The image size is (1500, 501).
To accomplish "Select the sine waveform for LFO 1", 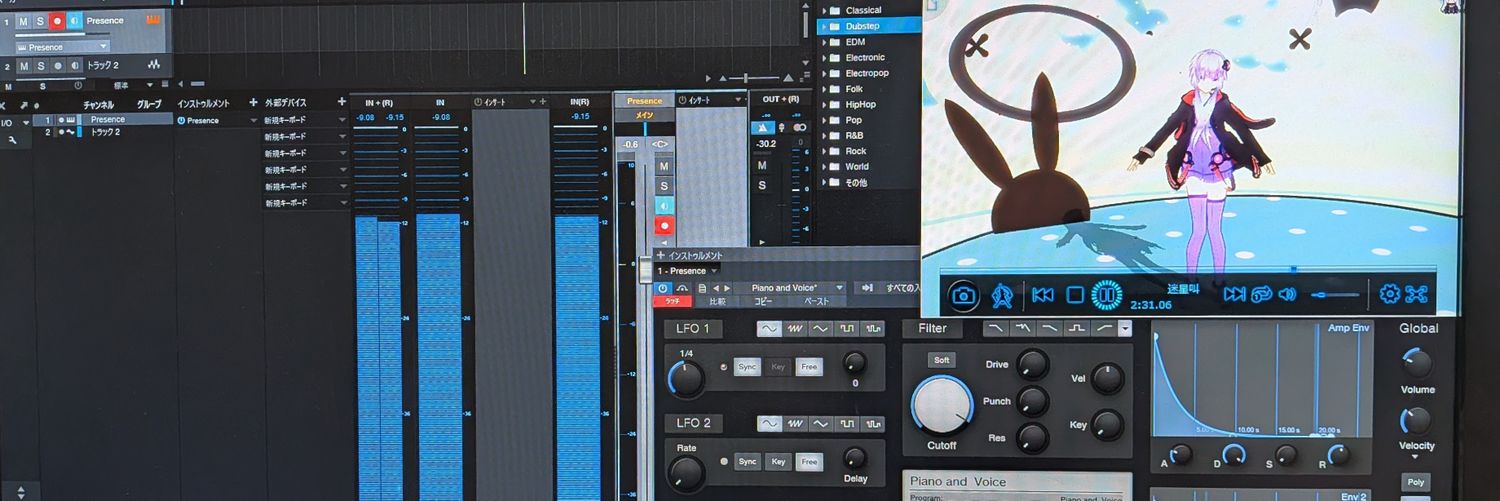I will pos(769,328).
